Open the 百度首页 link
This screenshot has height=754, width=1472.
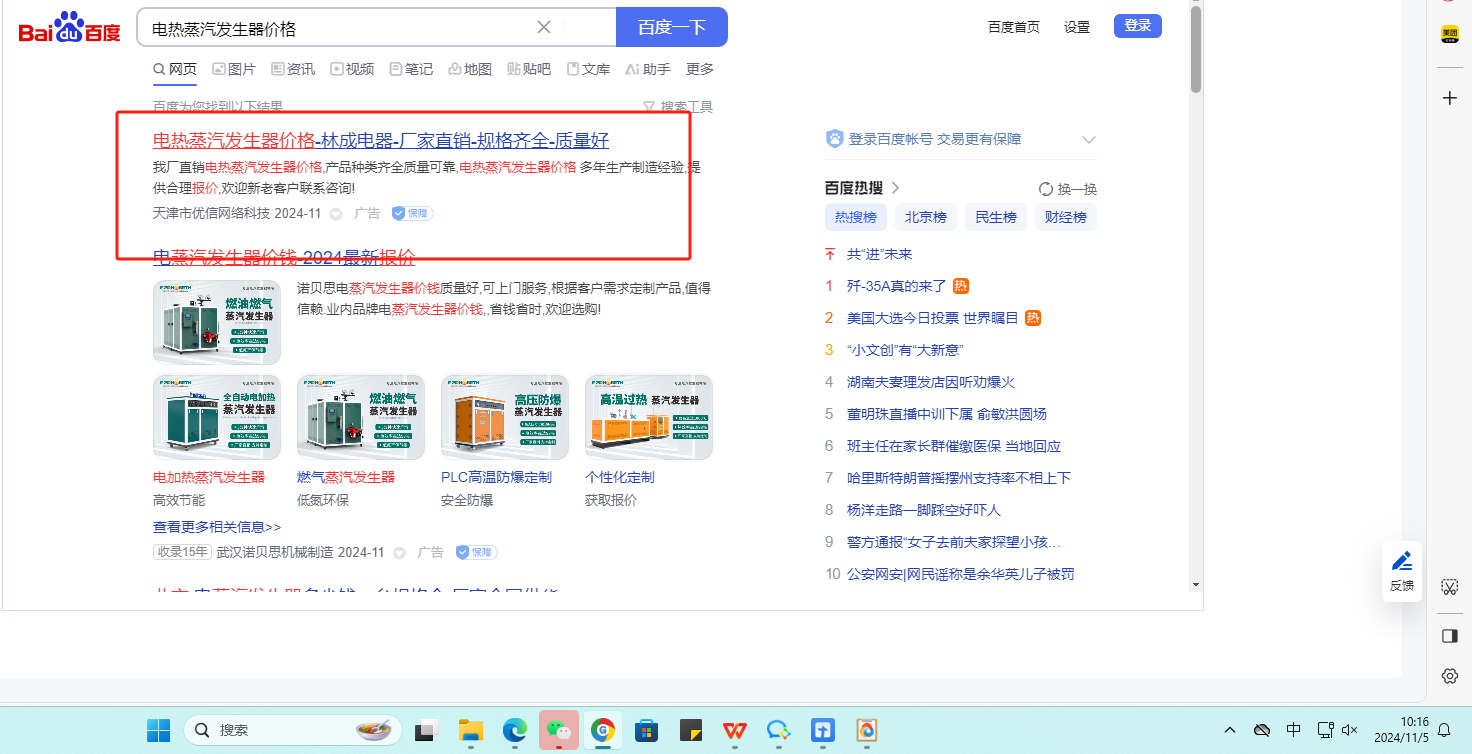coord(1014,27)
